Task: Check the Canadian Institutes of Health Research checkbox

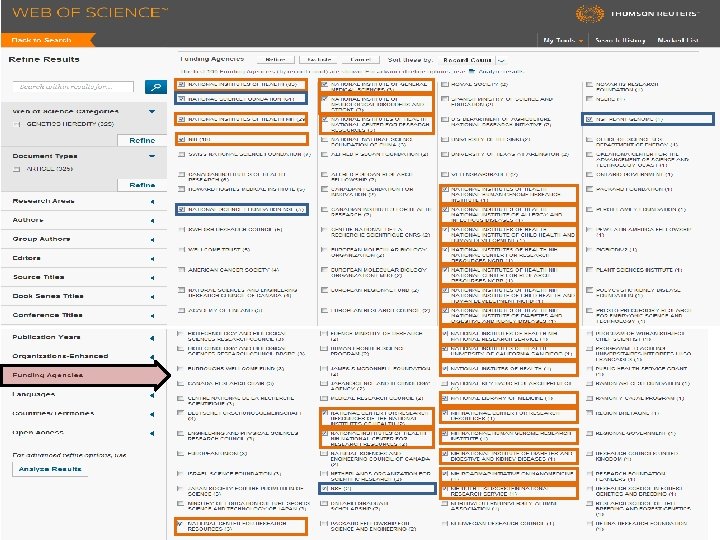Action: tap(181, 174)
